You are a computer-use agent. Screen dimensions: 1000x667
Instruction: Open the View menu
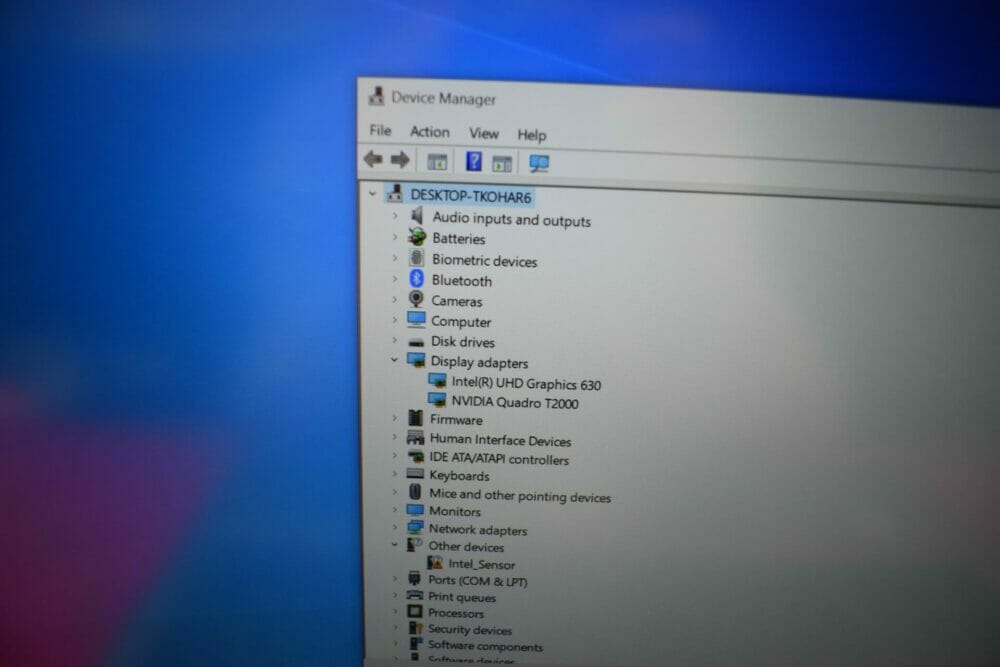click(x=483, y=133)
